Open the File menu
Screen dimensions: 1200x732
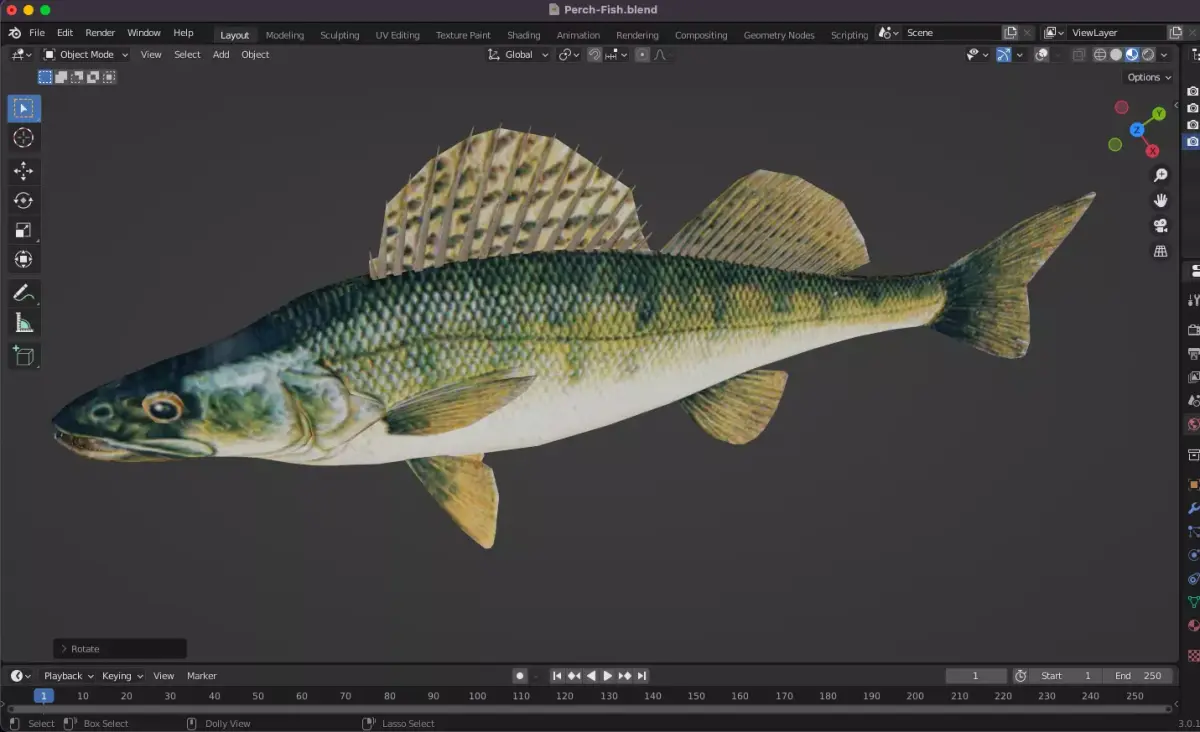tap(37, 33)
